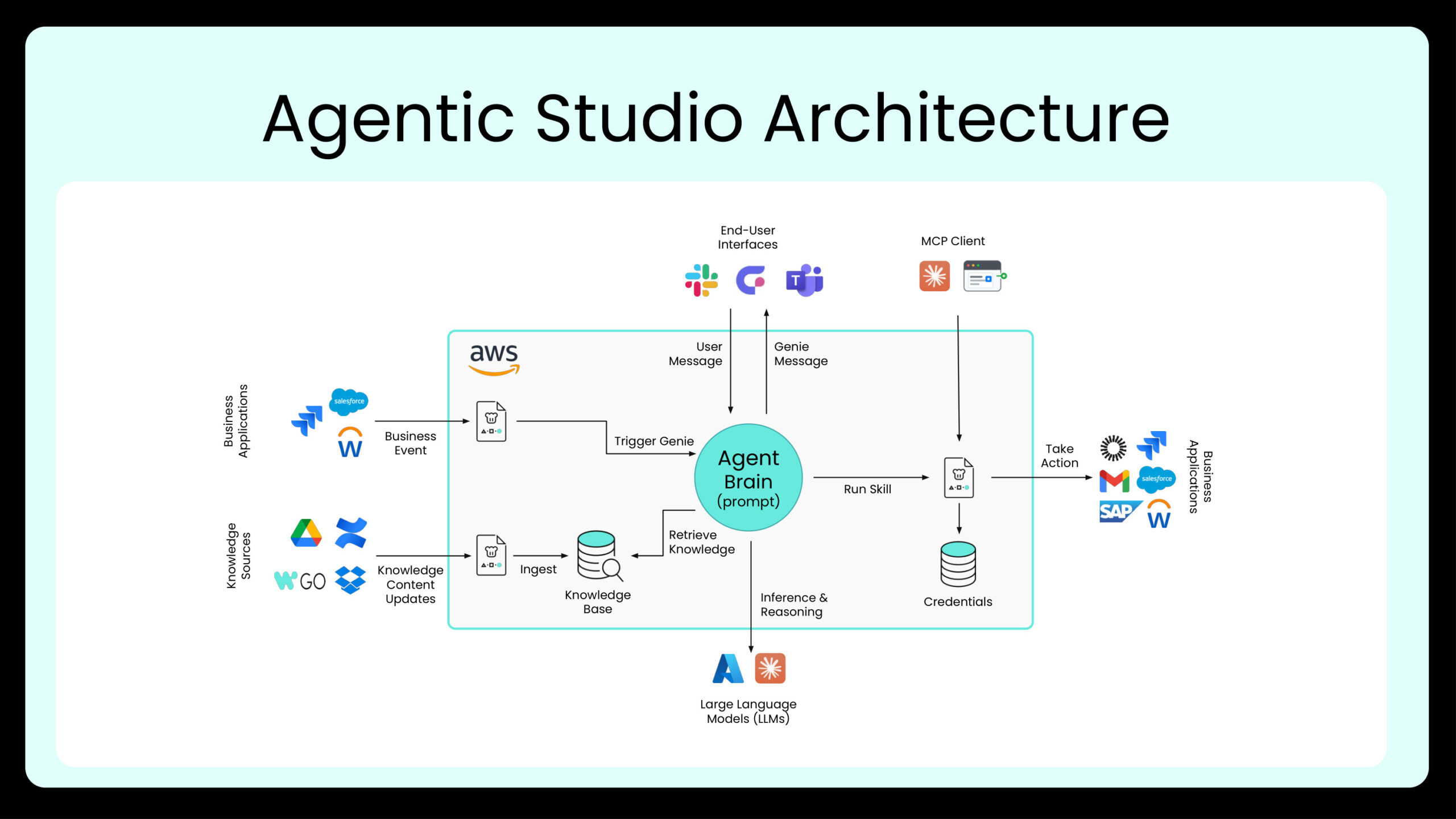Click the Credentials database icon

coord(958,564)
